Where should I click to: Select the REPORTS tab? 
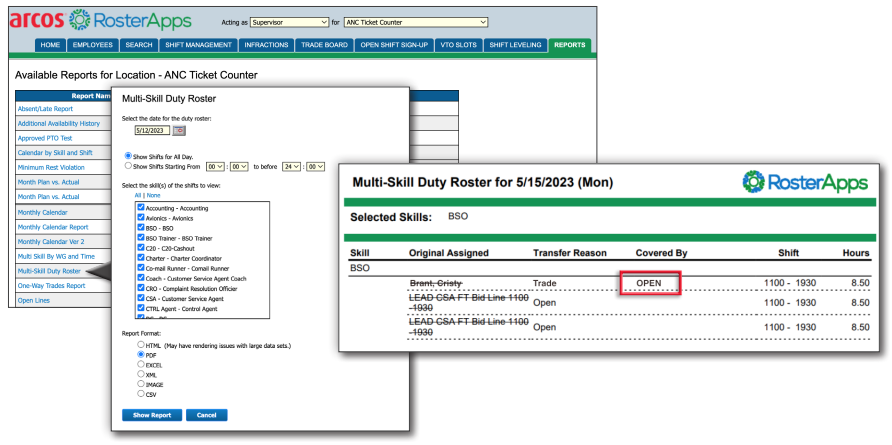pos(569,45)
